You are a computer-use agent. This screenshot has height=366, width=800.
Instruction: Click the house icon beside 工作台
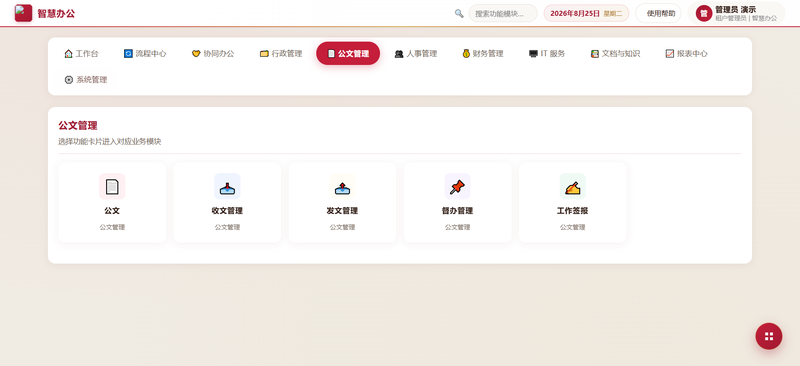[68, 54]
